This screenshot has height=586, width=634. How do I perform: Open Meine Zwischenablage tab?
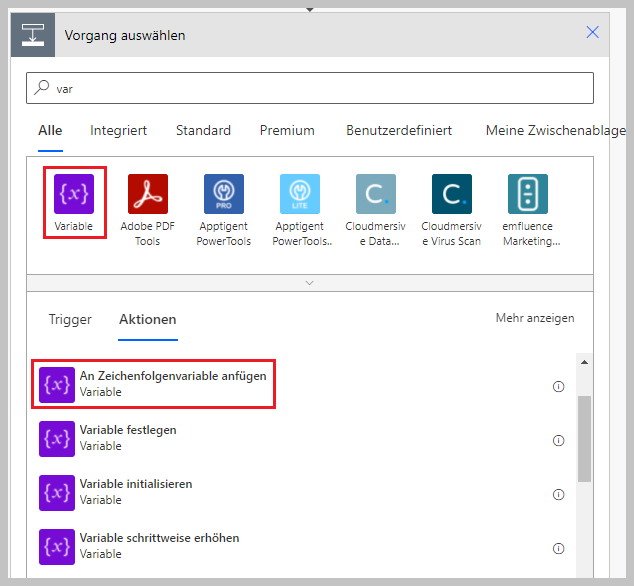point(556,131)
